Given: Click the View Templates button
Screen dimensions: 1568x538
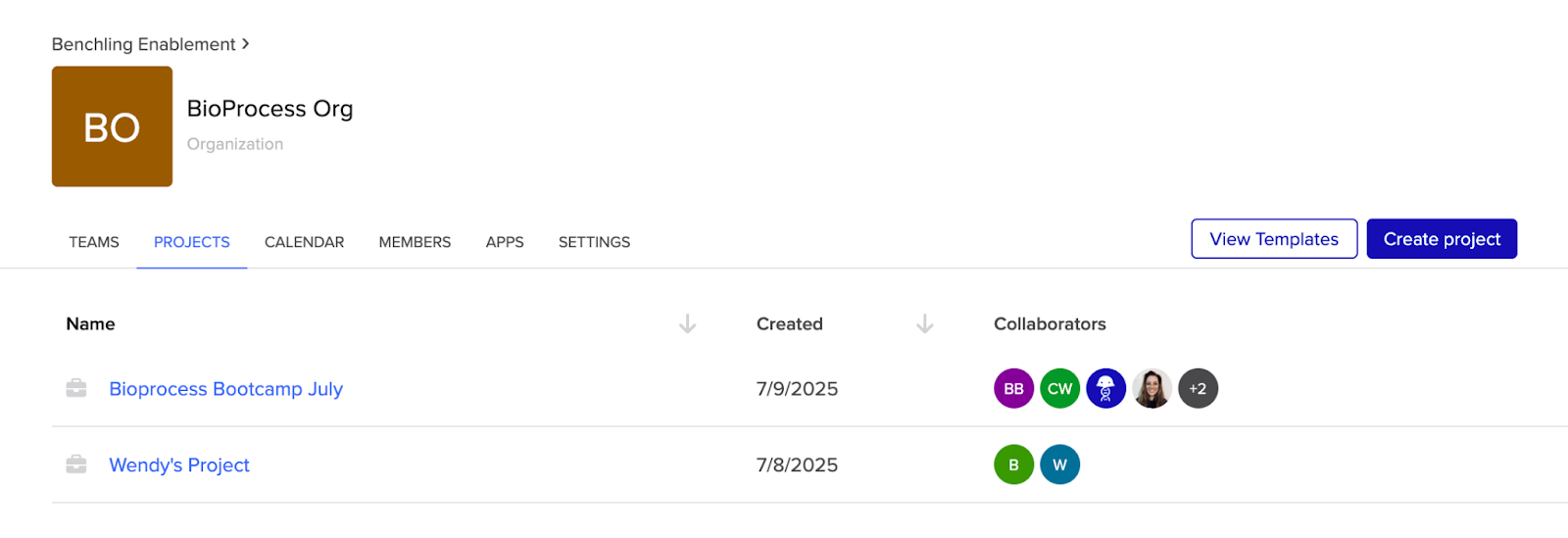Looking at the screenshot, I should (x=1273, y=239).
